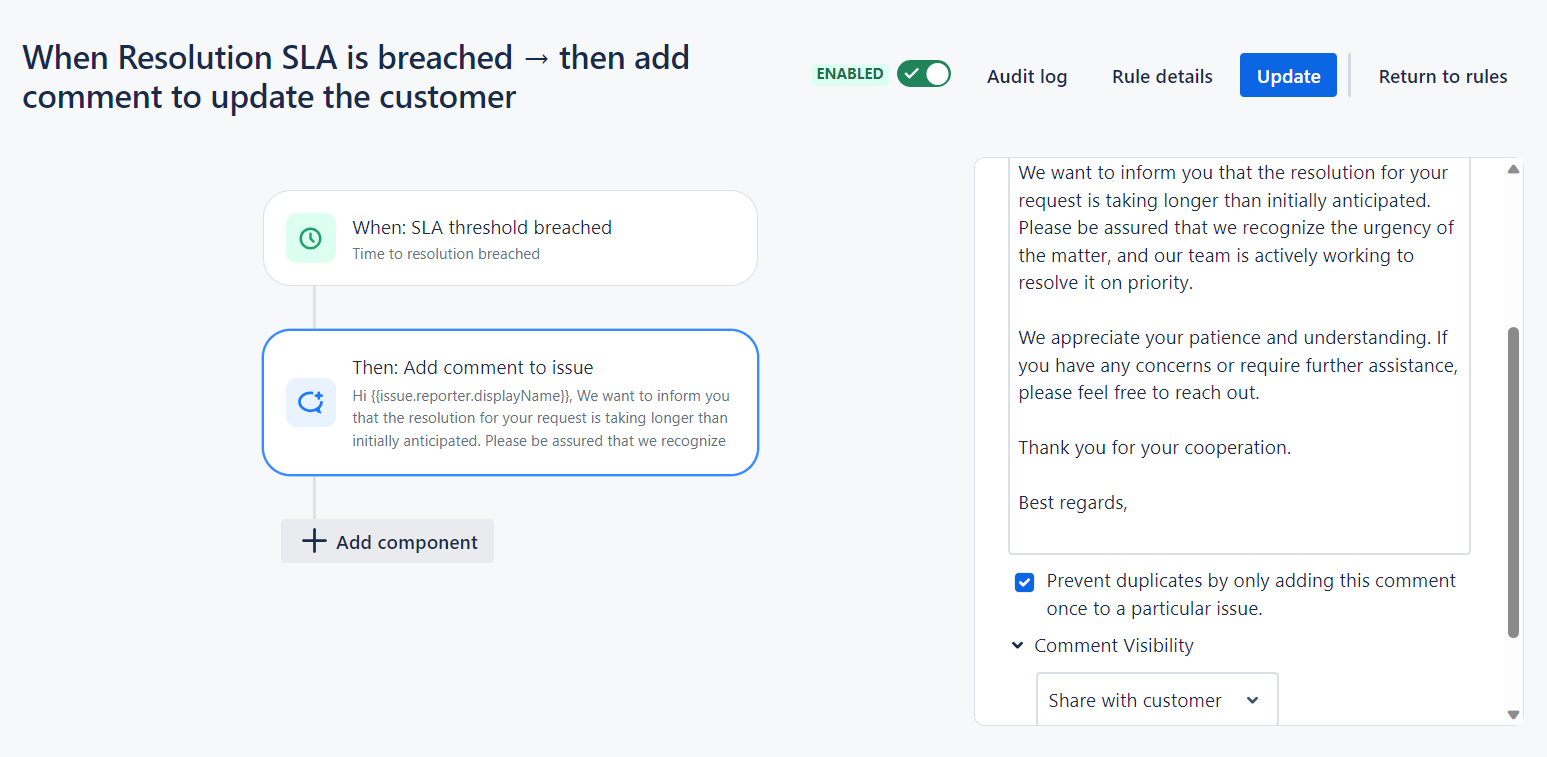
Task: Select the When: SLA threshold breached trigger card
Action: point(510,238)
